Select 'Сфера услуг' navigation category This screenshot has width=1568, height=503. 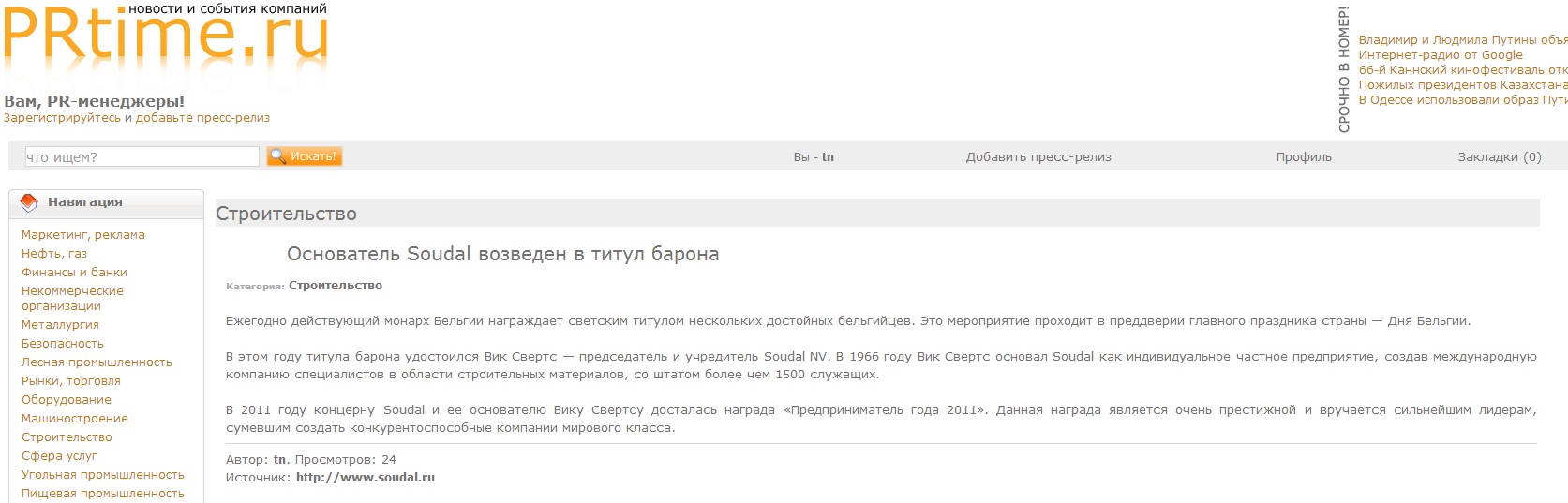[x=59, y=455]
